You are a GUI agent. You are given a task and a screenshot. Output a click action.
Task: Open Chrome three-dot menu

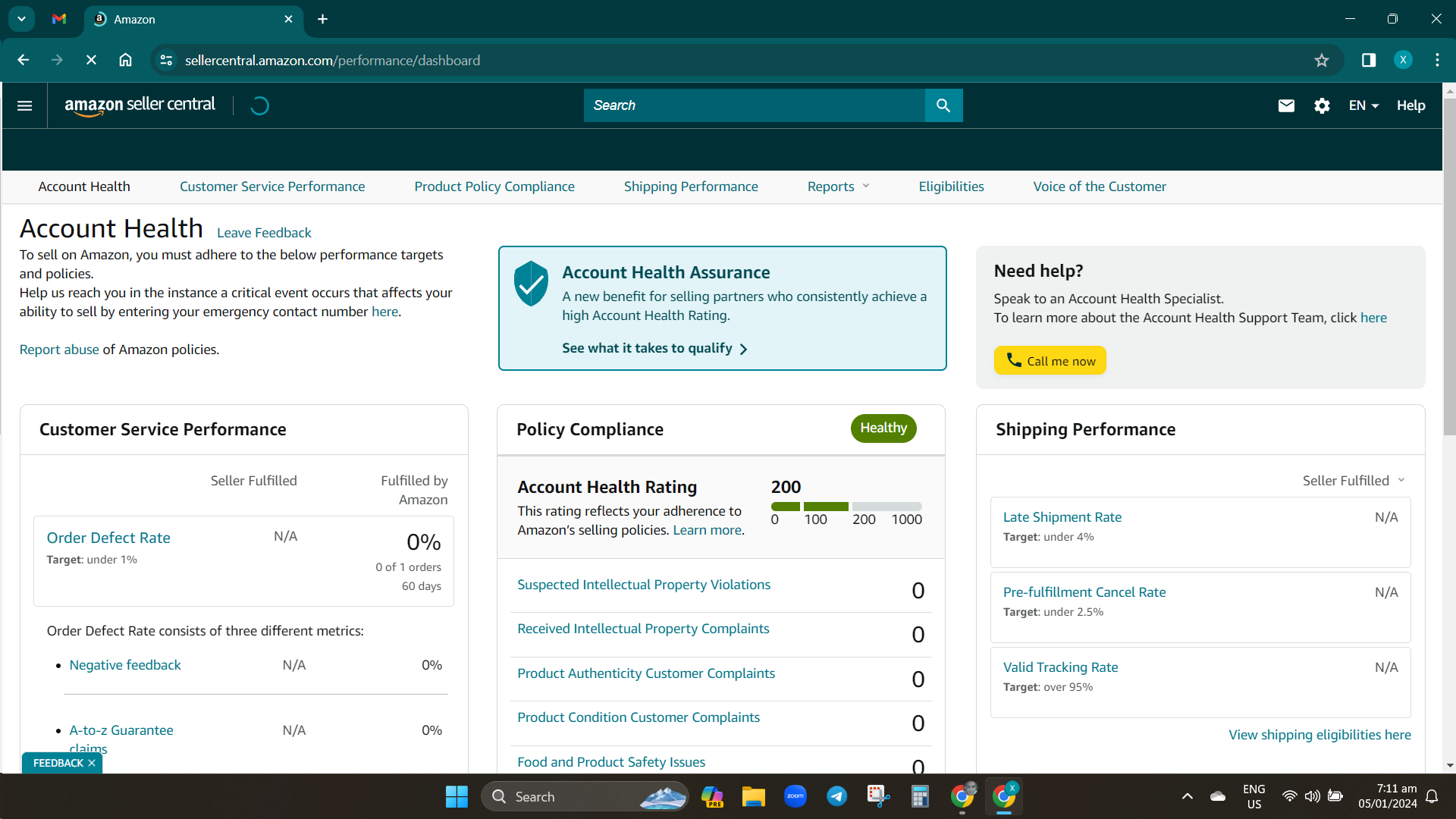coord(1437,60)
